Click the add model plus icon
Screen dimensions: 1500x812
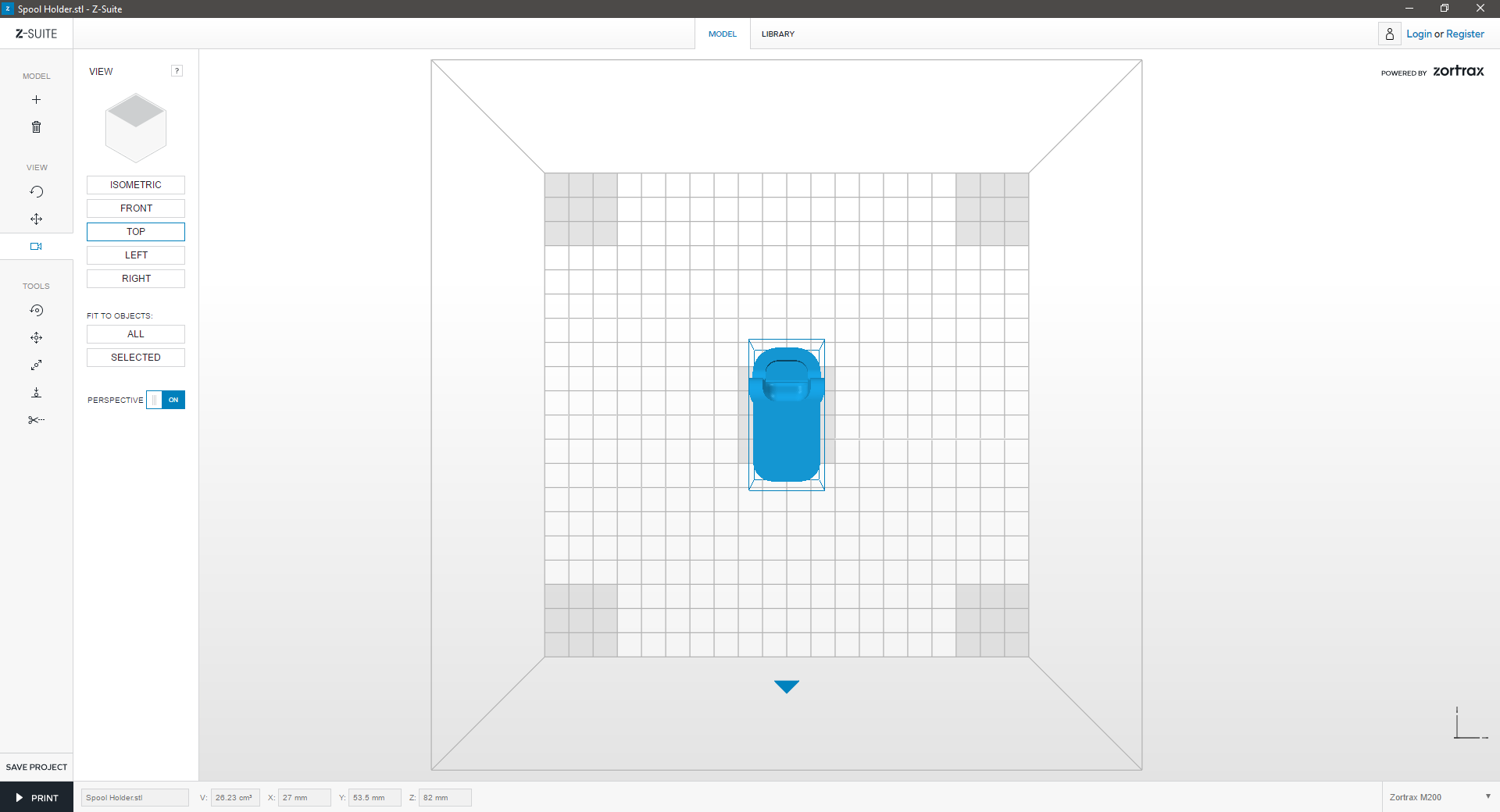(x=36, y=100)
